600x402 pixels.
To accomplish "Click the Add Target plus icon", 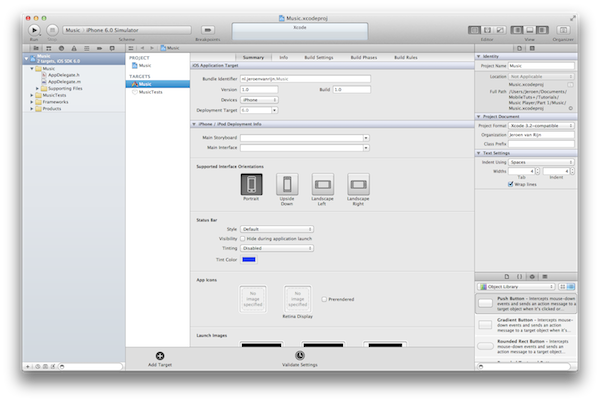I will click(160, 356).
